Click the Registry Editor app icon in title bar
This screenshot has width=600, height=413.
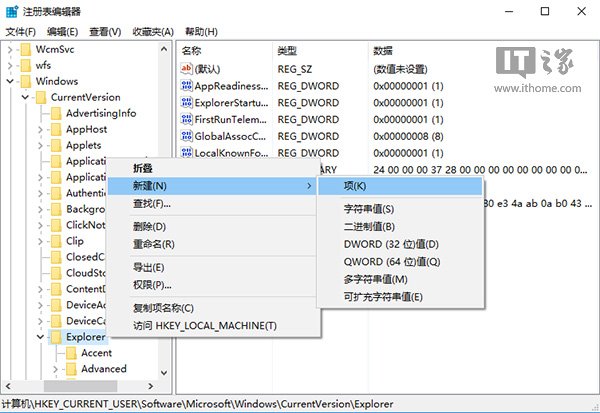pyautogui.click(x=12, y=11)
